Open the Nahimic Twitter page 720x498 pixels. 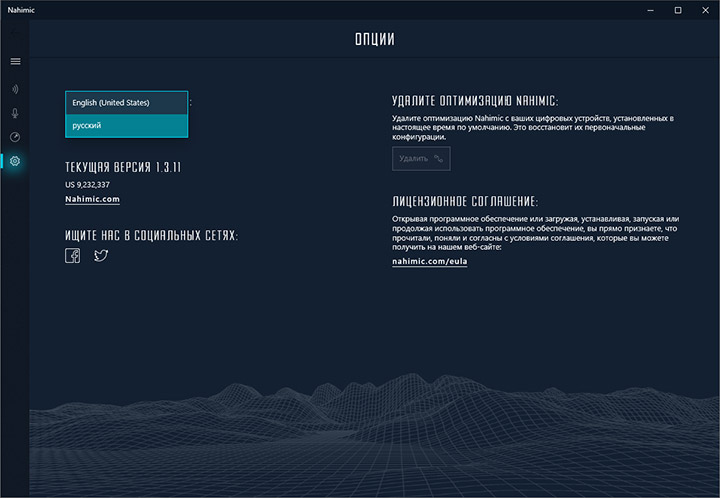click(x=101, y=255)
